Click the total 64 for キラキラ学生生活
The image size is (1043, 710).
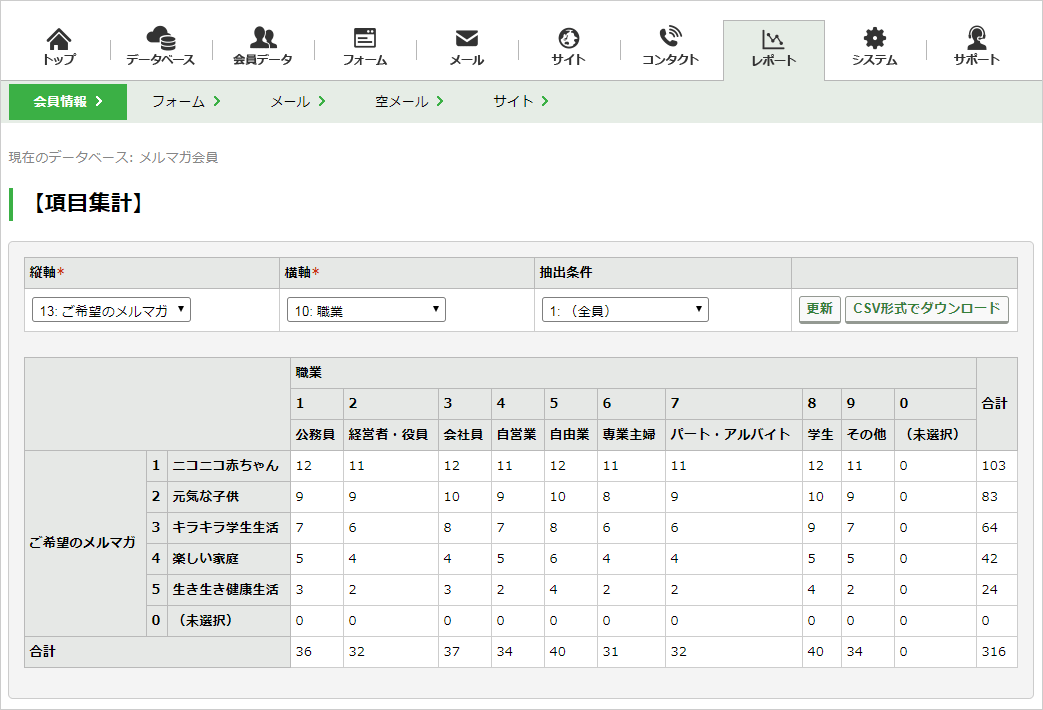click(x=996, y=528)
